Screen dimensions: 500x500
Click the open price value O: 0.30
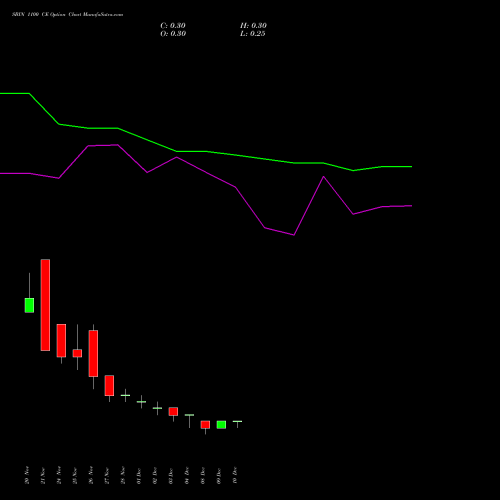pos(173,34)
